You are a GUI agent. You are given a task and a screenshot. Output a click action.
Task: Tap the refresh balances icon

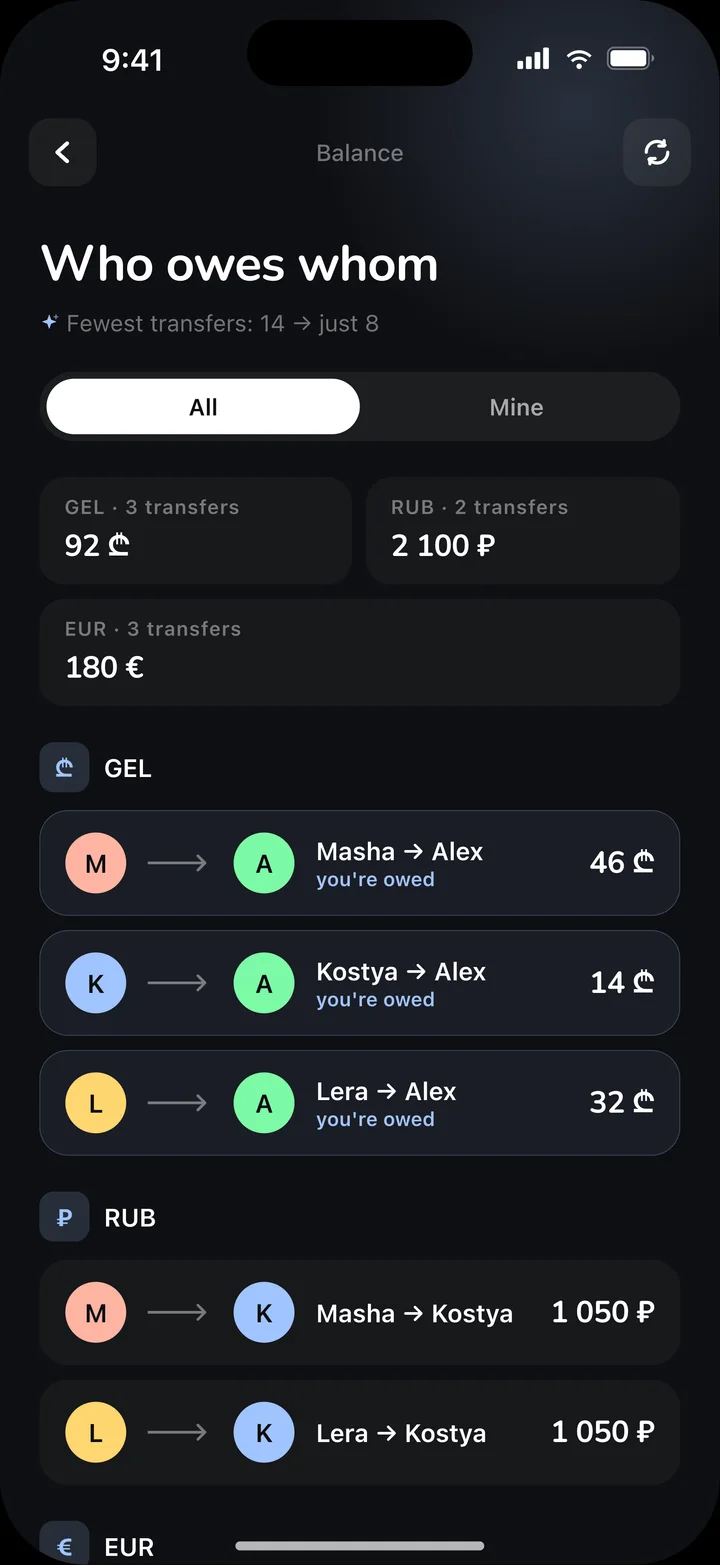tap(657, 153)
